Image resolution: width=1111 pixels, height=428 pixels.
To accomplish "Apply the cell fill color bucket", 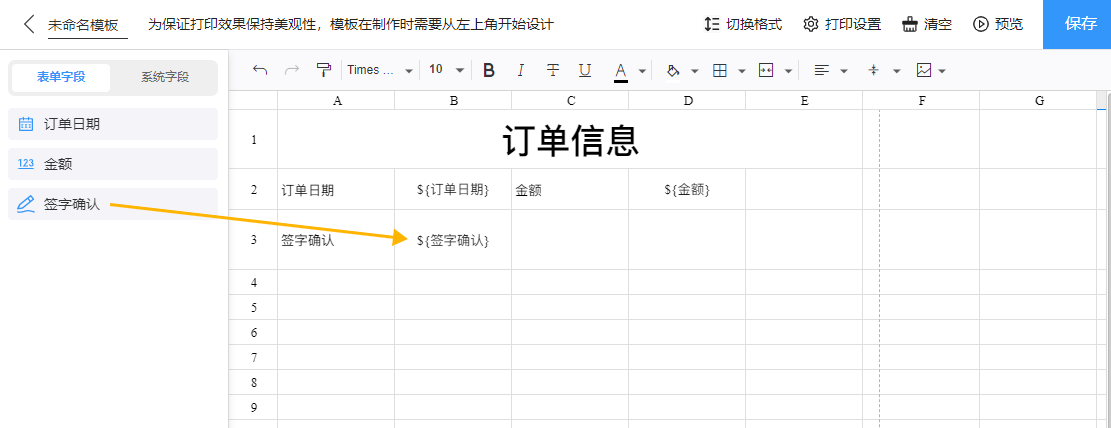I will [x=673, y=70].
